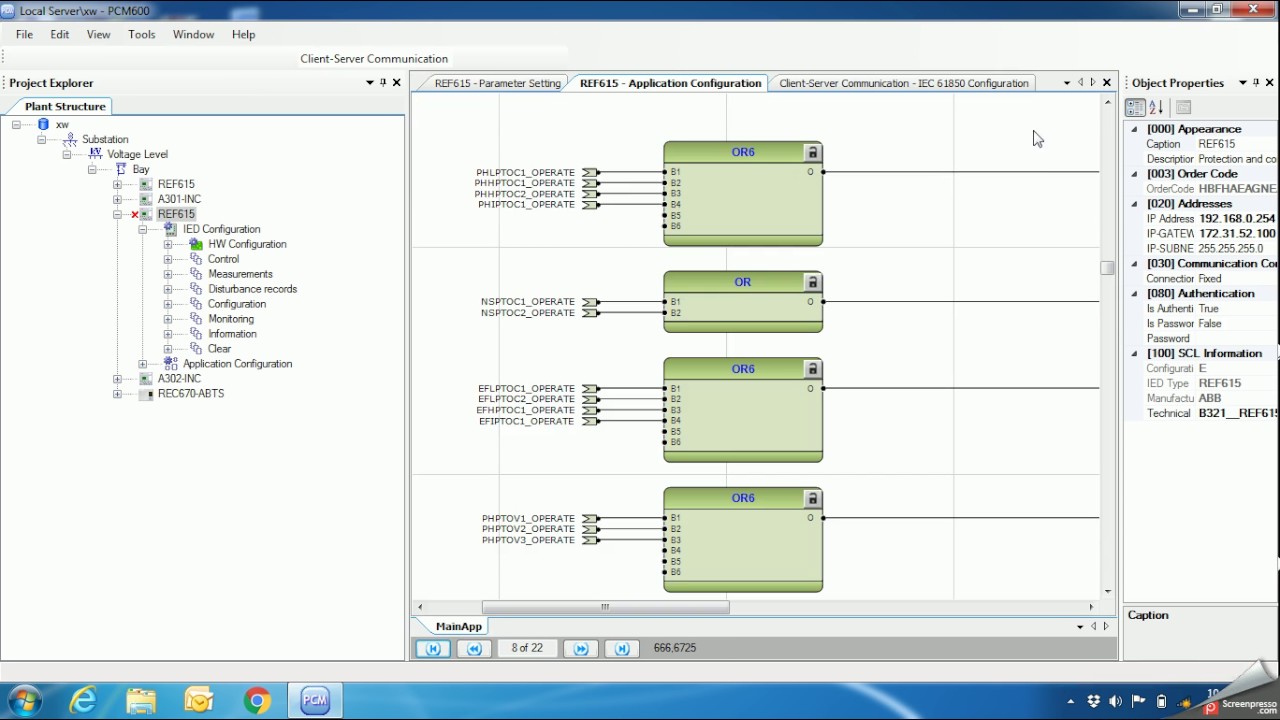
Task: Open the property pages icon in Object Properties
Action: click(x=1184, y=108)
